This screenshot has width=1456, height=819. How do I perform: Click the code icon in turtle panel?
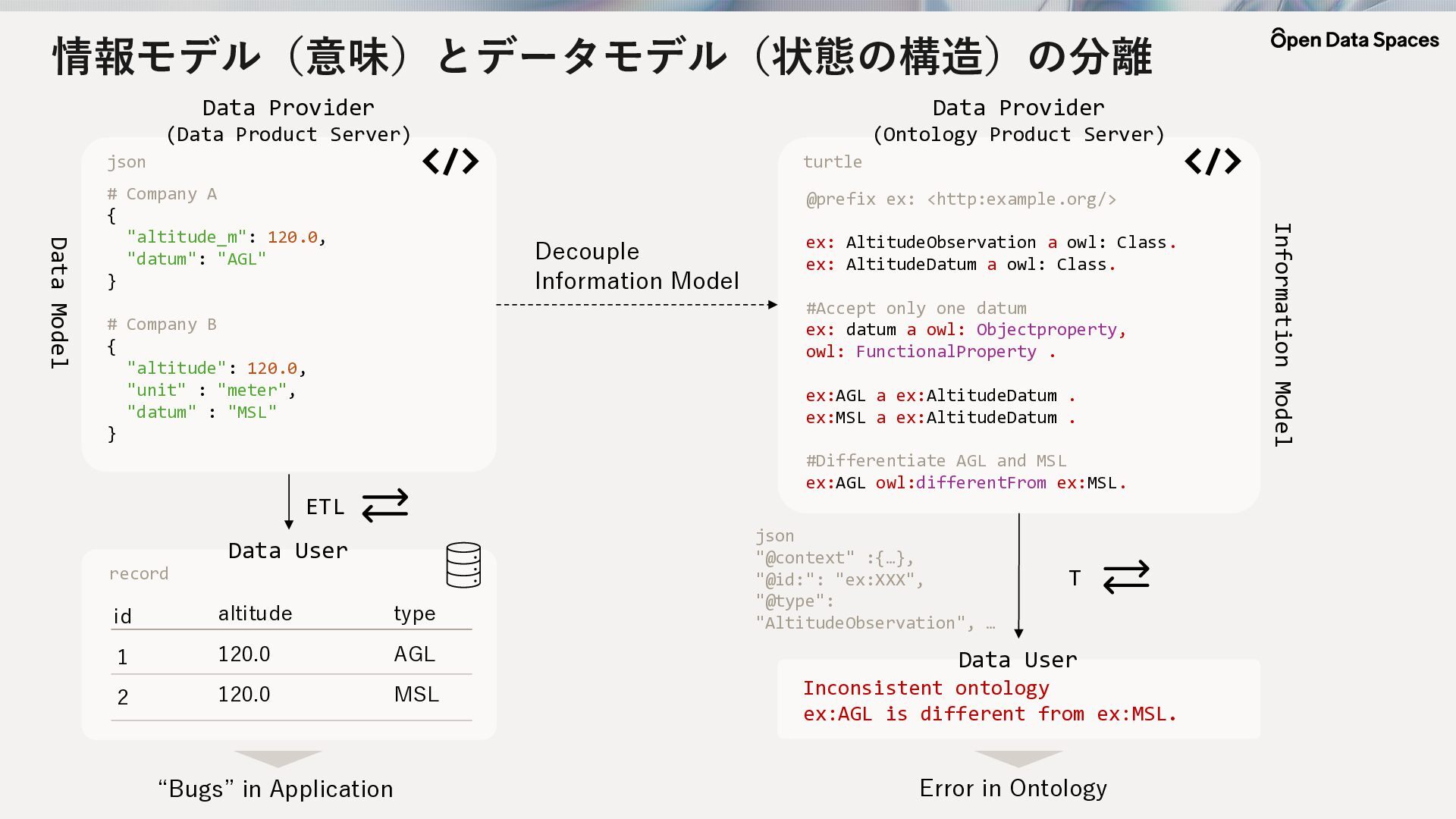click(x=1213, y=161)
